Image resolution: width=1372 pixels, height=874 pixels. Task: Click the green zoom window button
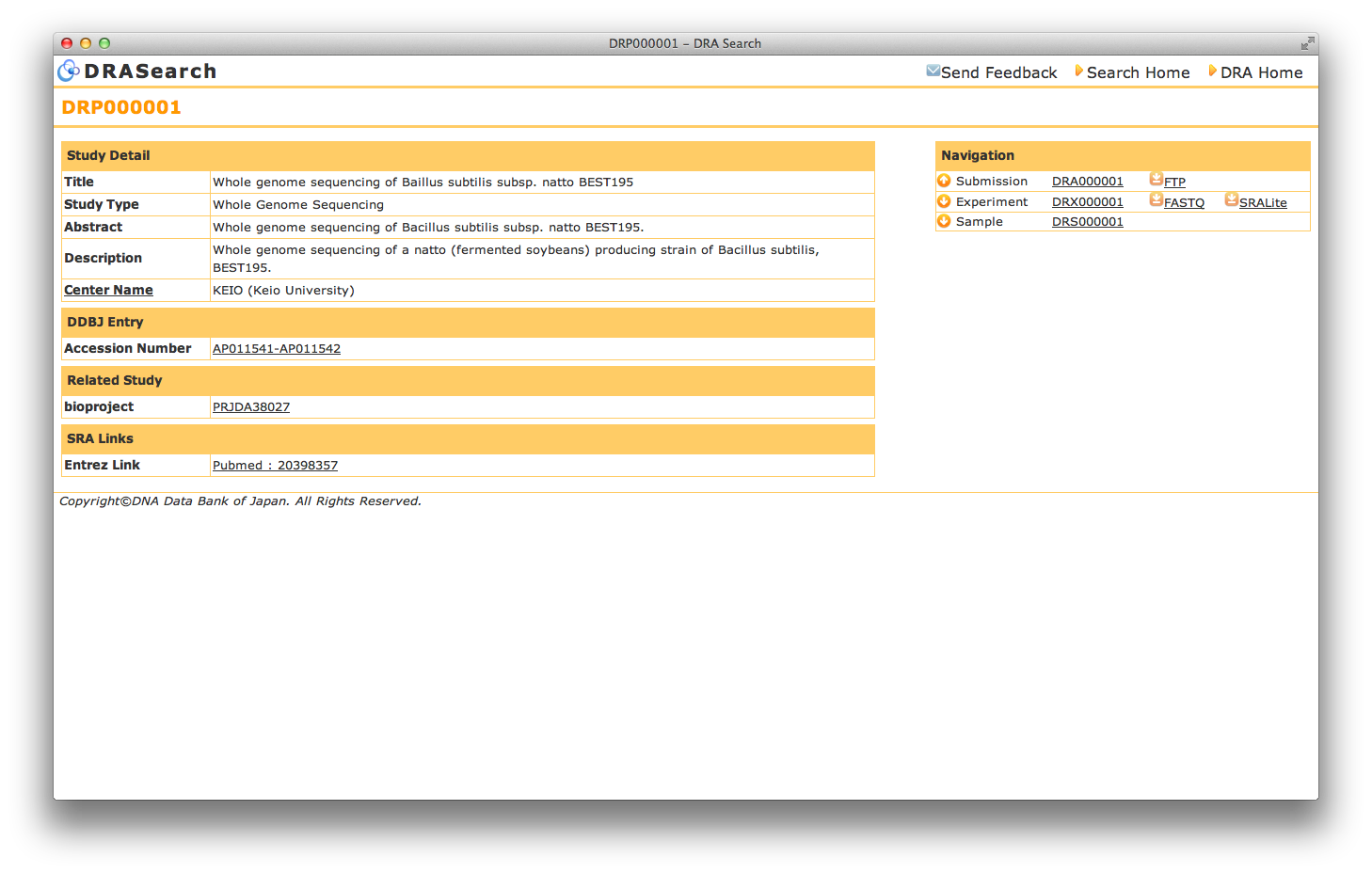coord(104,43)
